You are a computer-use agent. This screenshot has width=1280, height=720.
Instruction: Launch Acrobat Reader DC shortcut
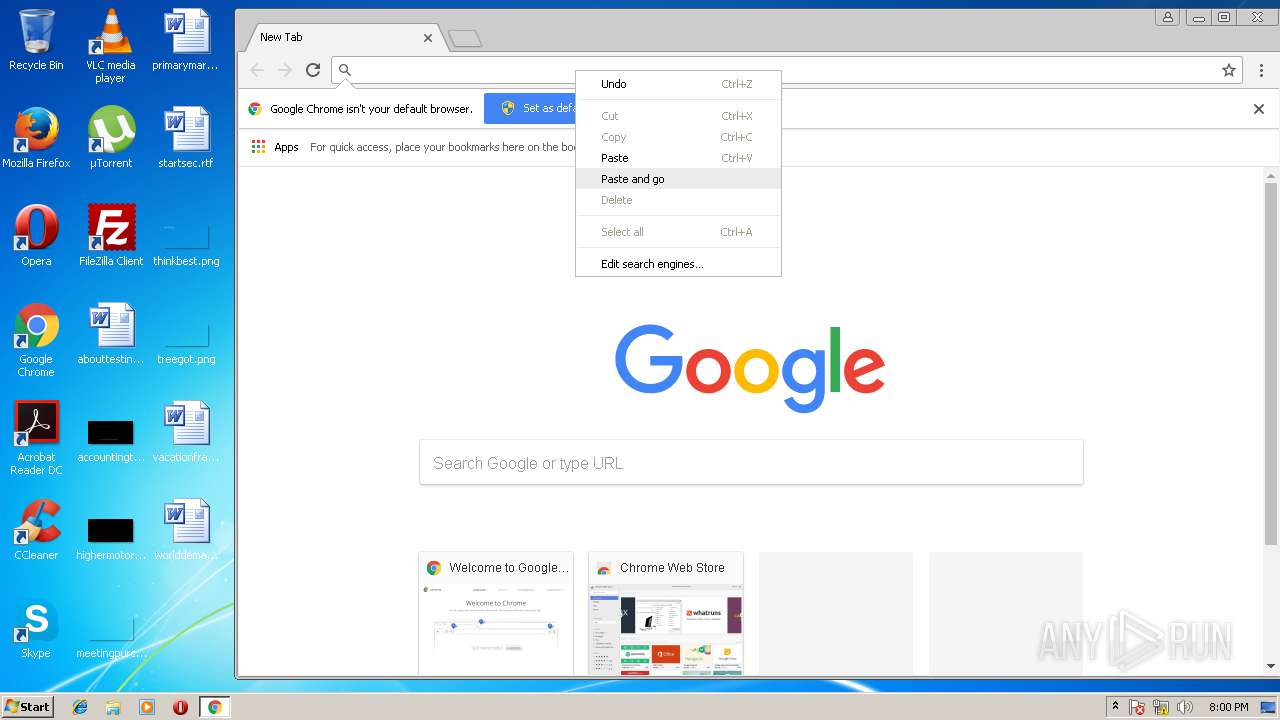click(x=36, y=438)
